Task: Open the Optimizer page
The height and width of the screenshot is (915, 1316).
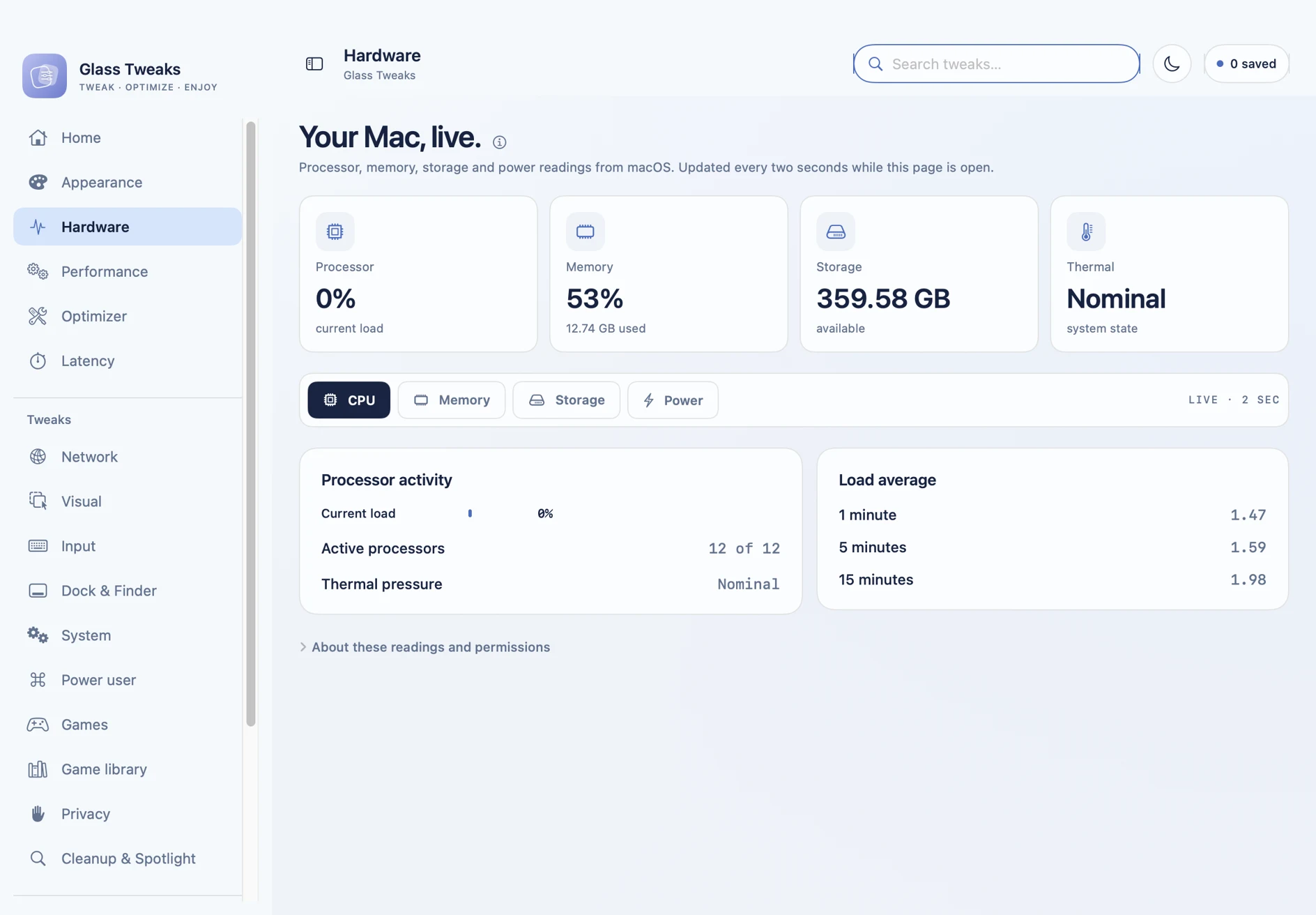Action: (128, 316)
